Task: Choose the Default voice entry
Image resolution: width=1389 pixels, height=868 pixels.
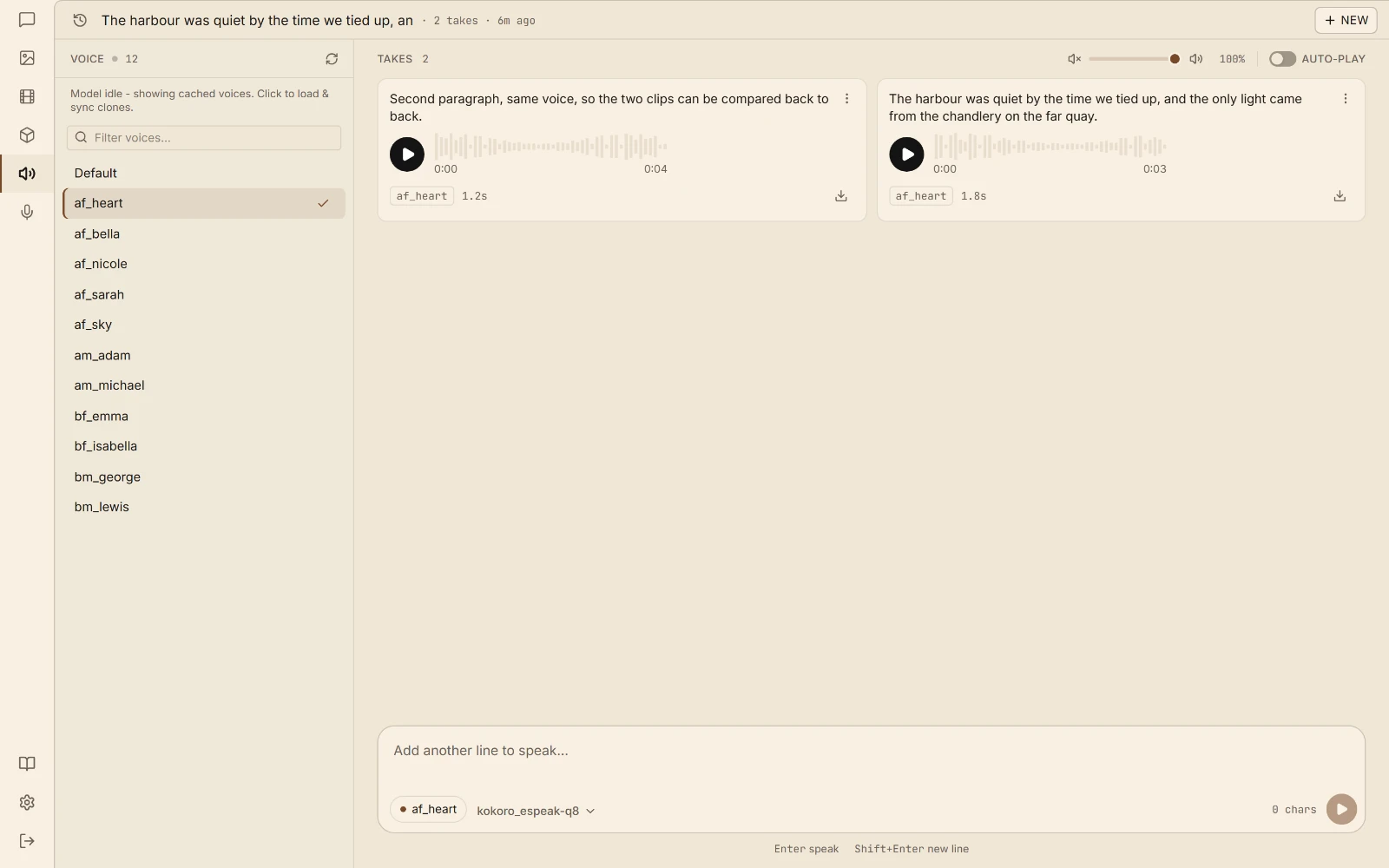Action: (204, 173)
